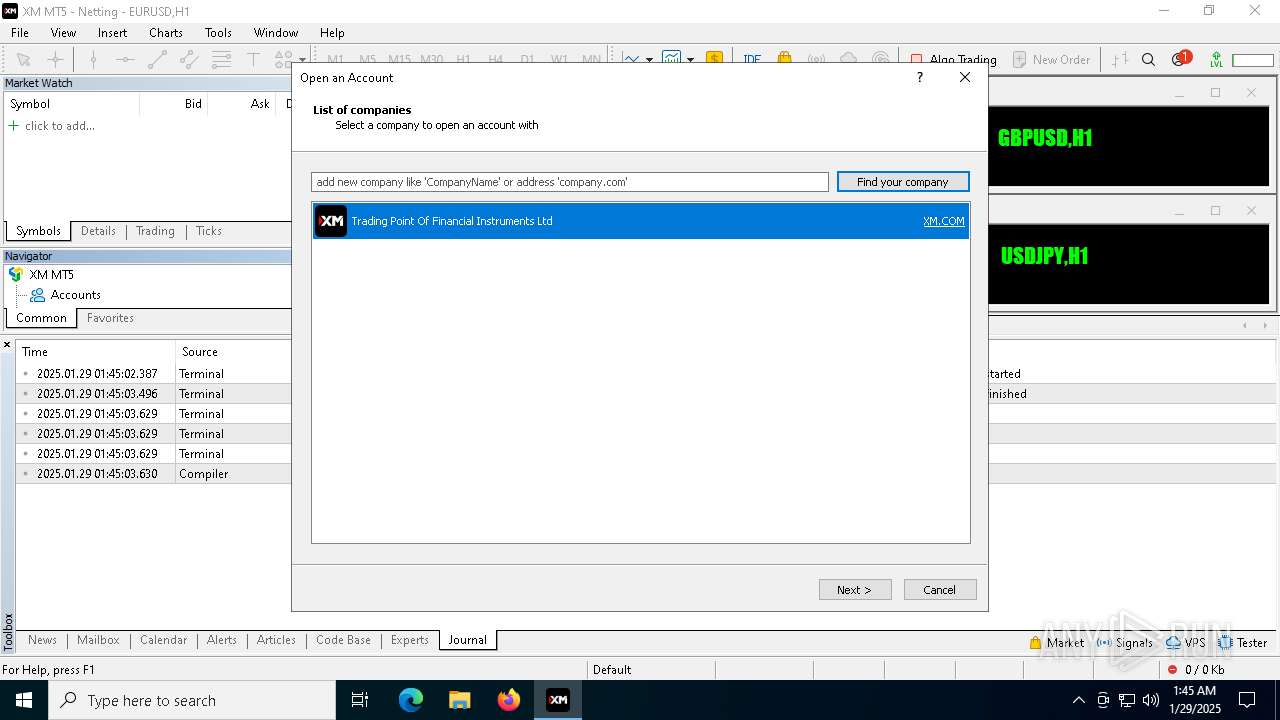Screen dimensions: 1280x720
Task: Open the Code Base tab in Toolbox
Action: coord(343,640)
